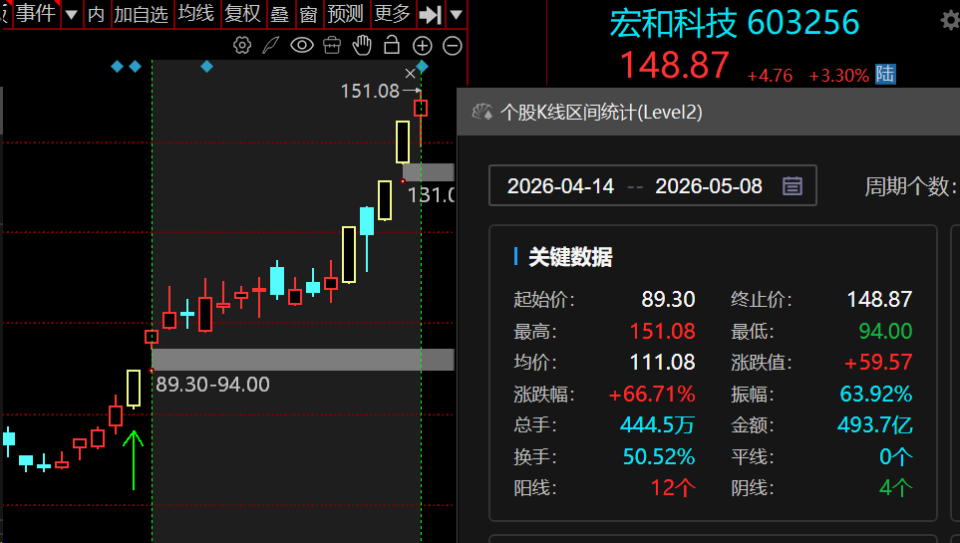This screenshot has height=543, width=960.
Task: Select the feather drawing tool icon
Action: 271,45
